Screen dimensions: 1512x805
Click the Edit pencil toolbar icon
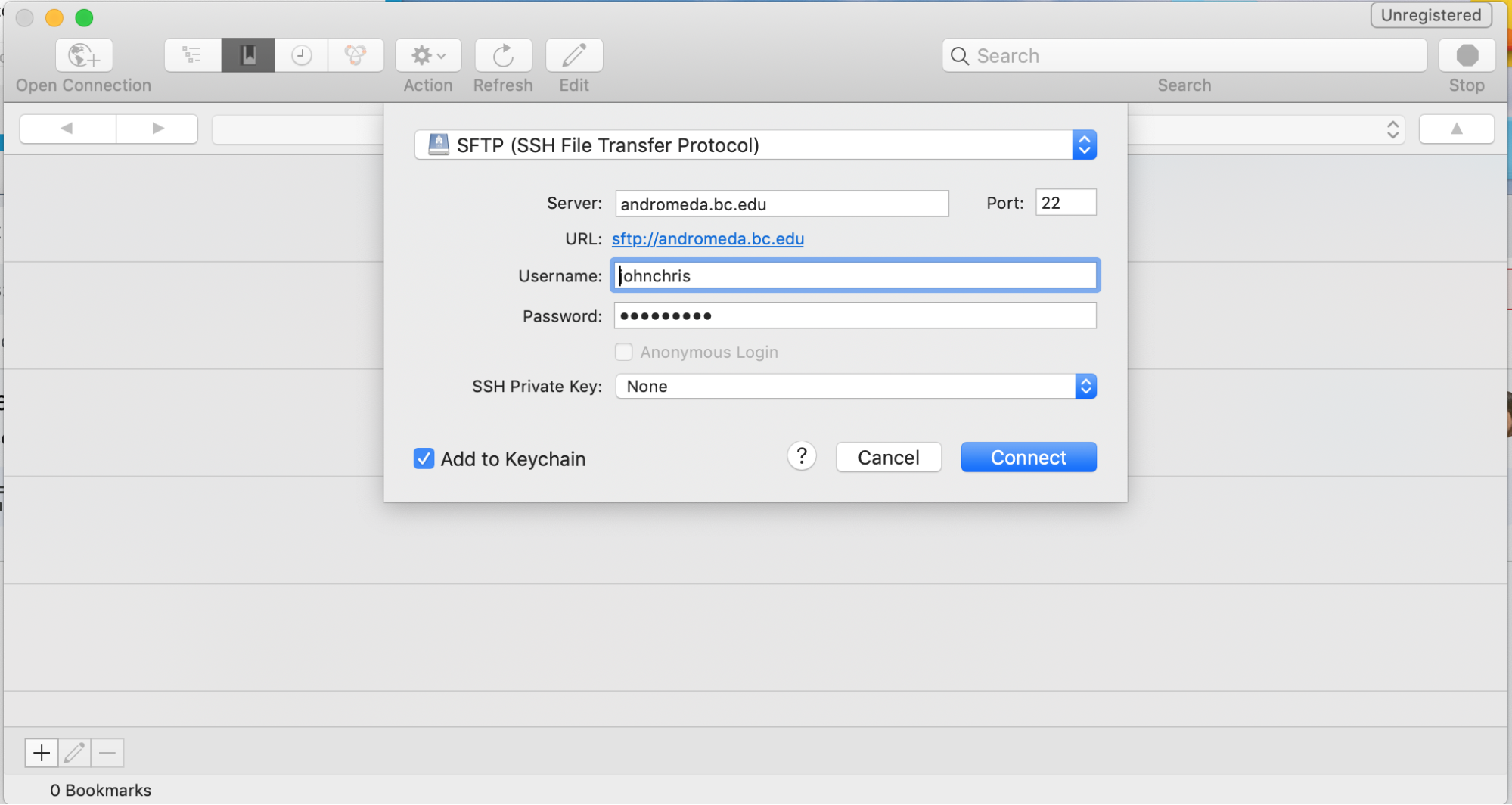click(x=574, y=55)
